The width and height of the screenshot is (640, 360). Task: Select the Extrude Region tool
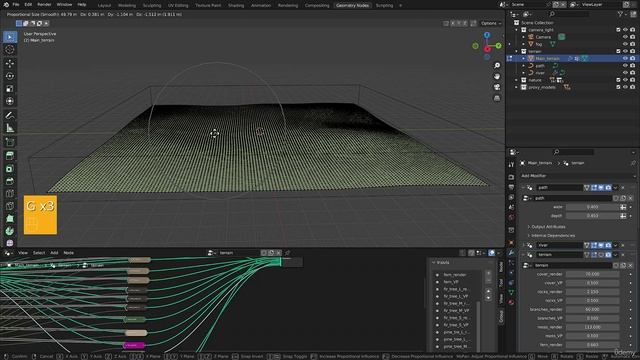pos(10,156)
